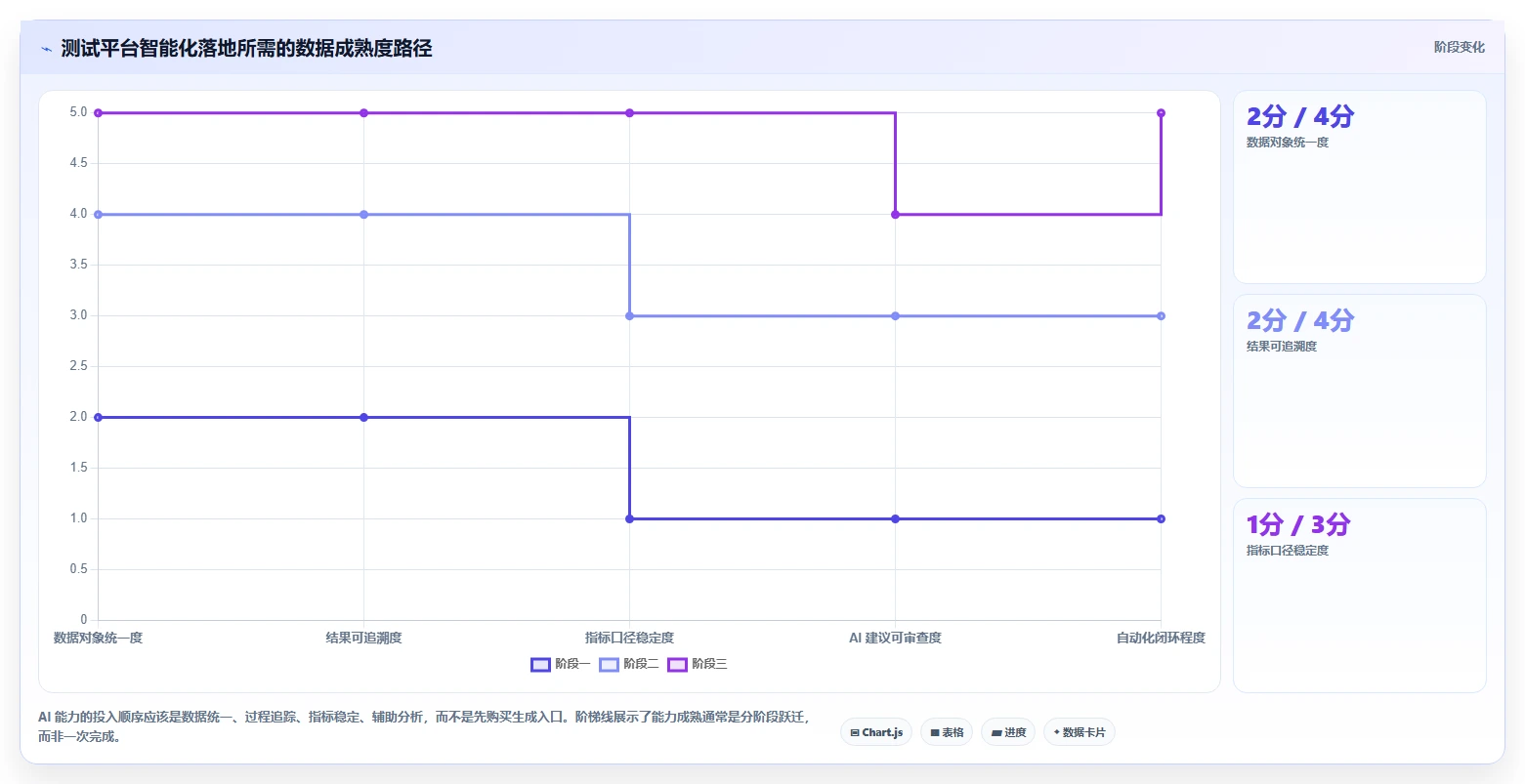Click the 结果可追溯度 x-axis label
1525x784 pixels.
pyautogui.click(x=363, y=639)
